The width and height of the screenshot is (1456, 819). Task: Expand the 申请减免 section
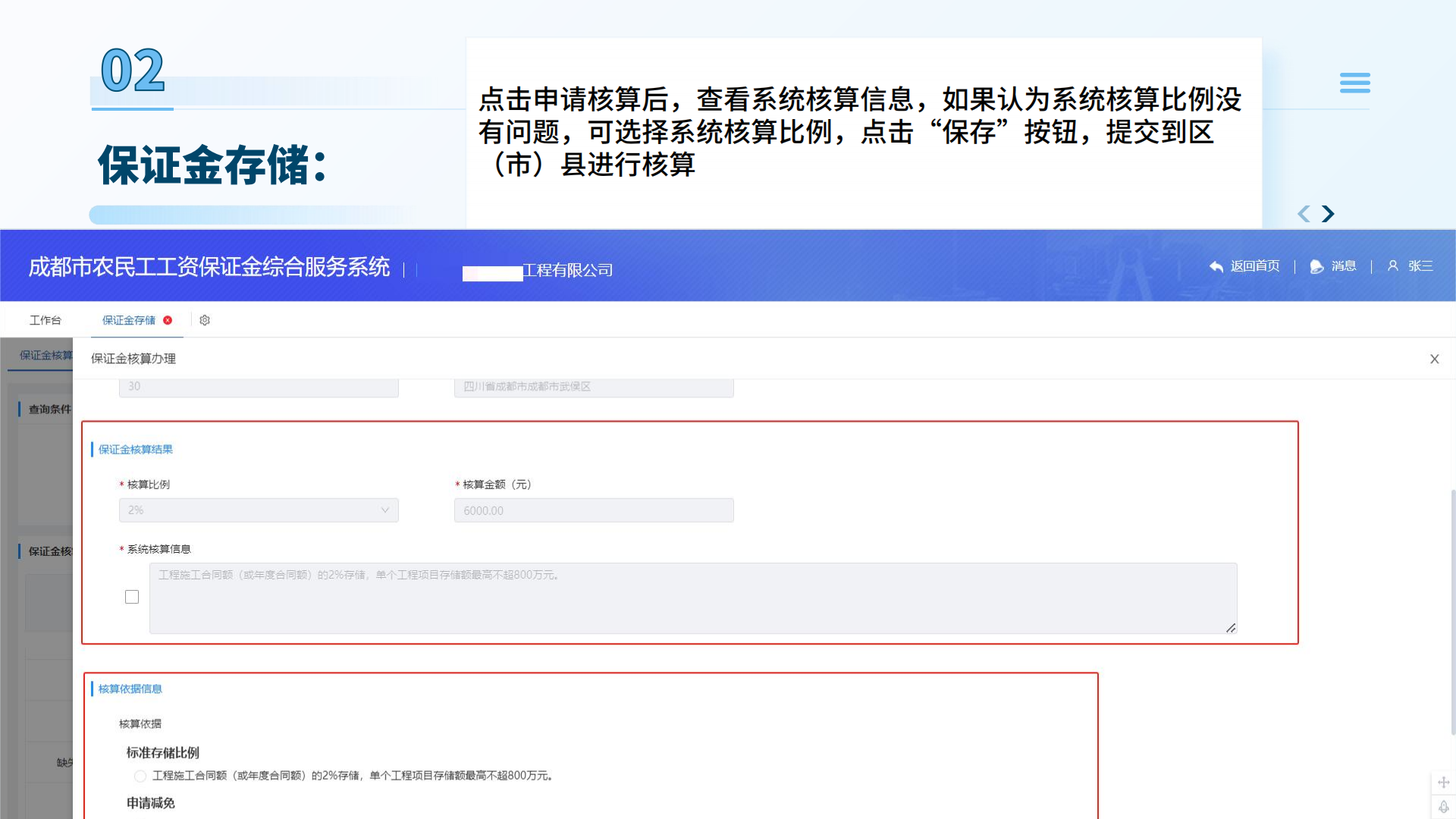tap(150, 803)
